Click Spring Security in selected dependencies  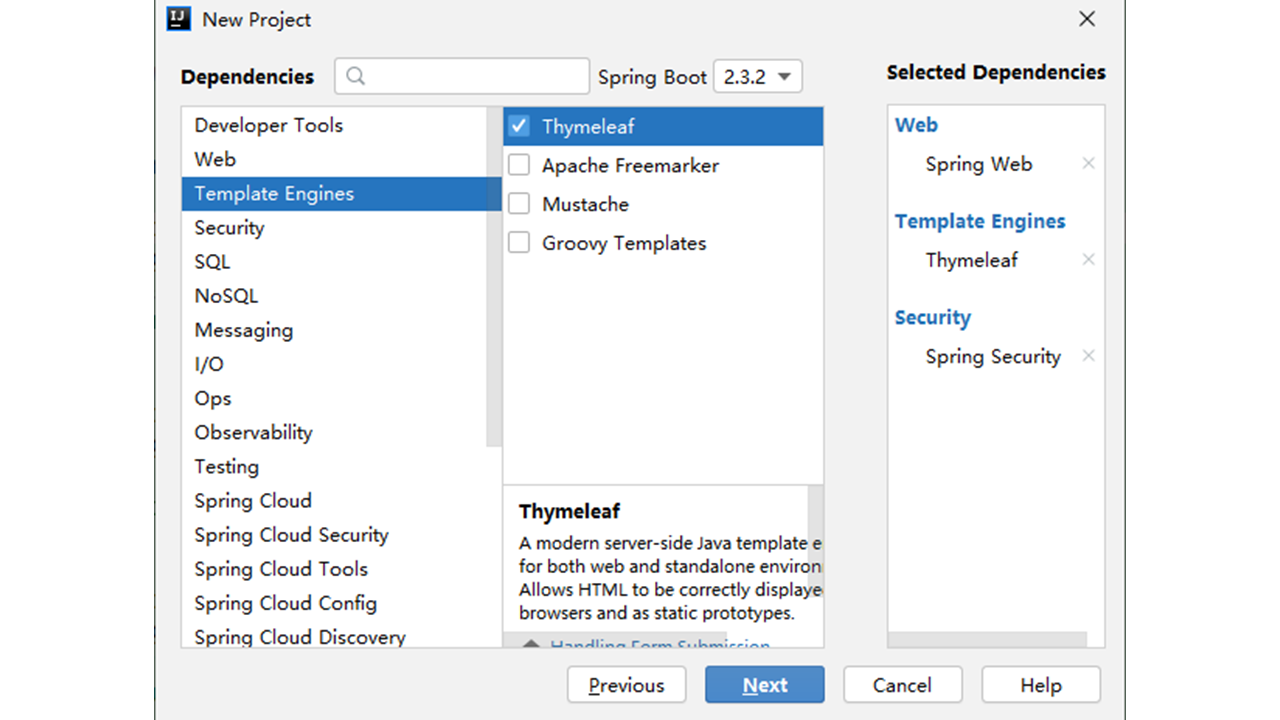[993, 357]
